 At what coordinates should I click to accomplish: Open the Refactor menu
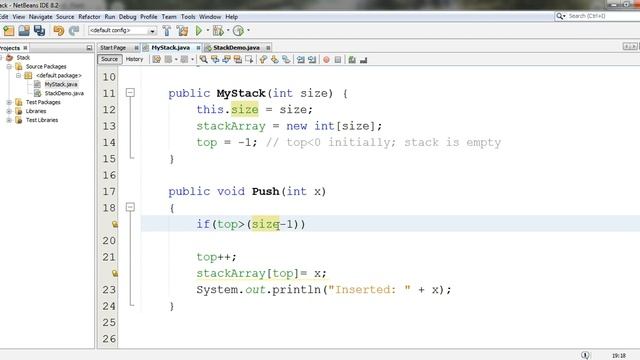pyautogui.click(x=89, y=17)
